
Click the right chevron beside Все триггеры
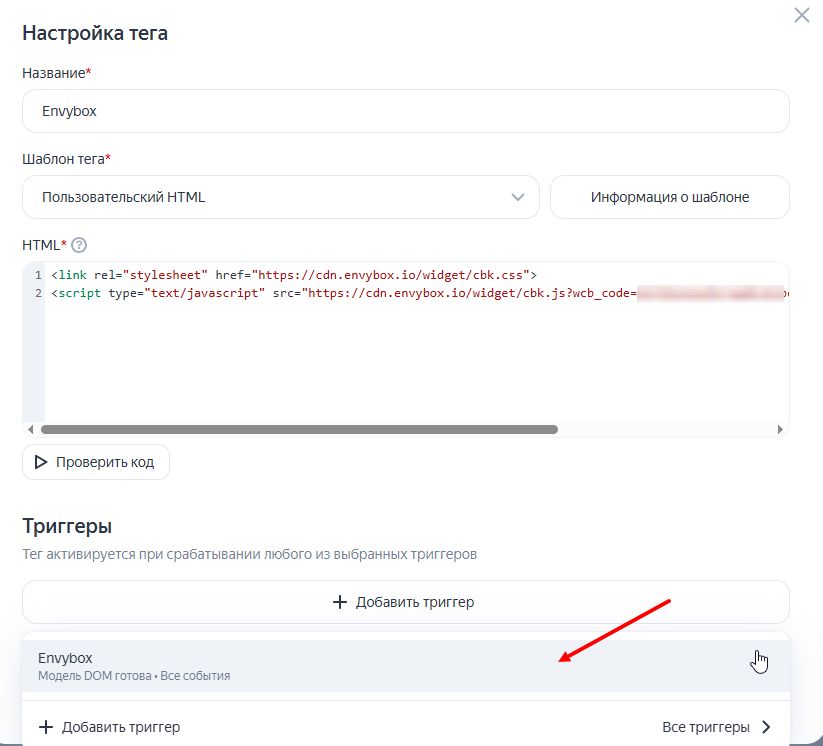(x=766, y=727)
